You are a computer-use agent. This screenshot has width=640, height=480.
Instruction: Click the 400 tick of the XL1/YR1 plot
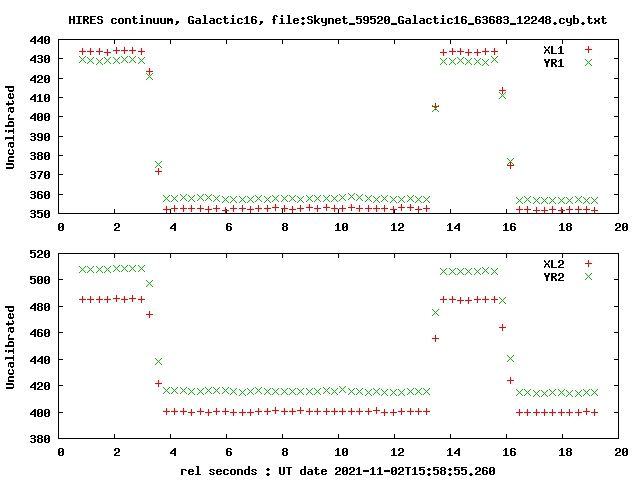click(40, 117)
